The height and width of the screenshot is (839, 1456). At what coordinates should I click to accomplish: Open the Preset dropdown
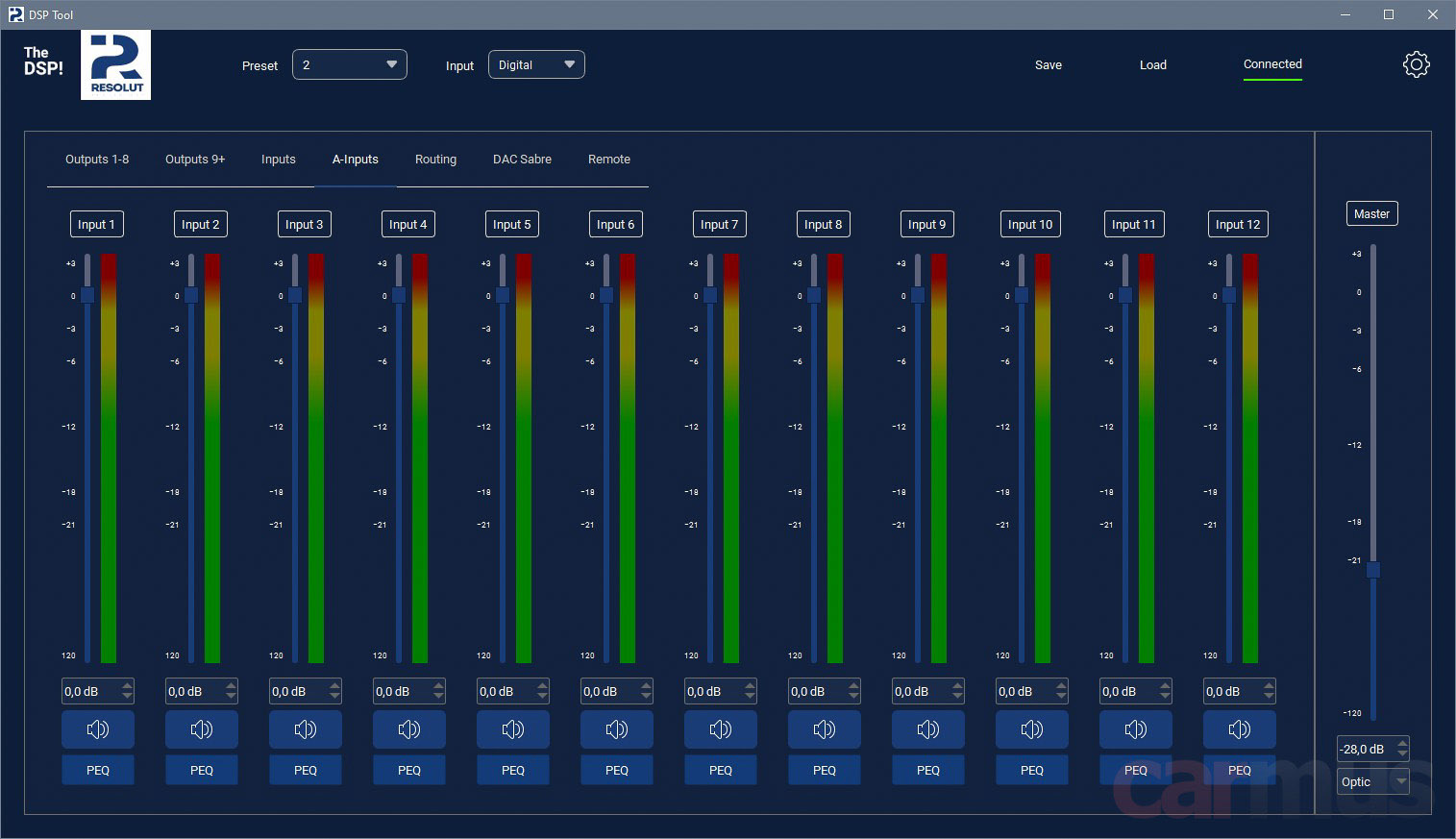point(350,64)
